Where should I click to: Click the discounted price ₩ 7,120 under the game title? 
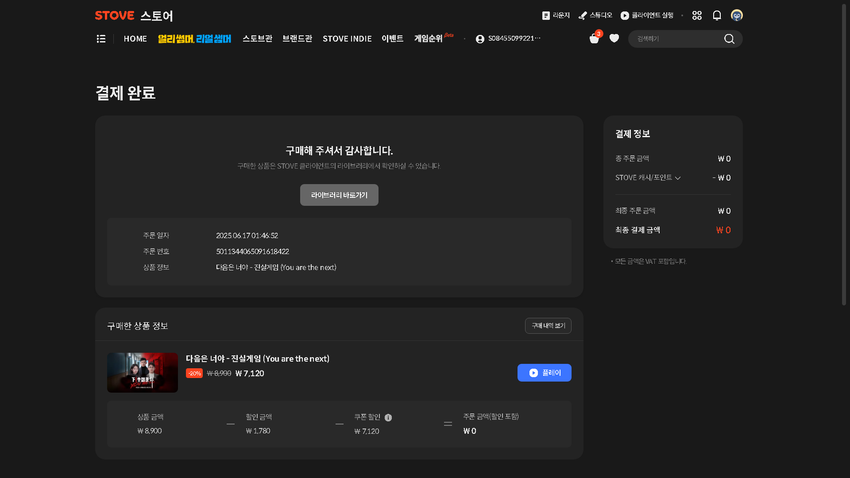pos(250,373)
